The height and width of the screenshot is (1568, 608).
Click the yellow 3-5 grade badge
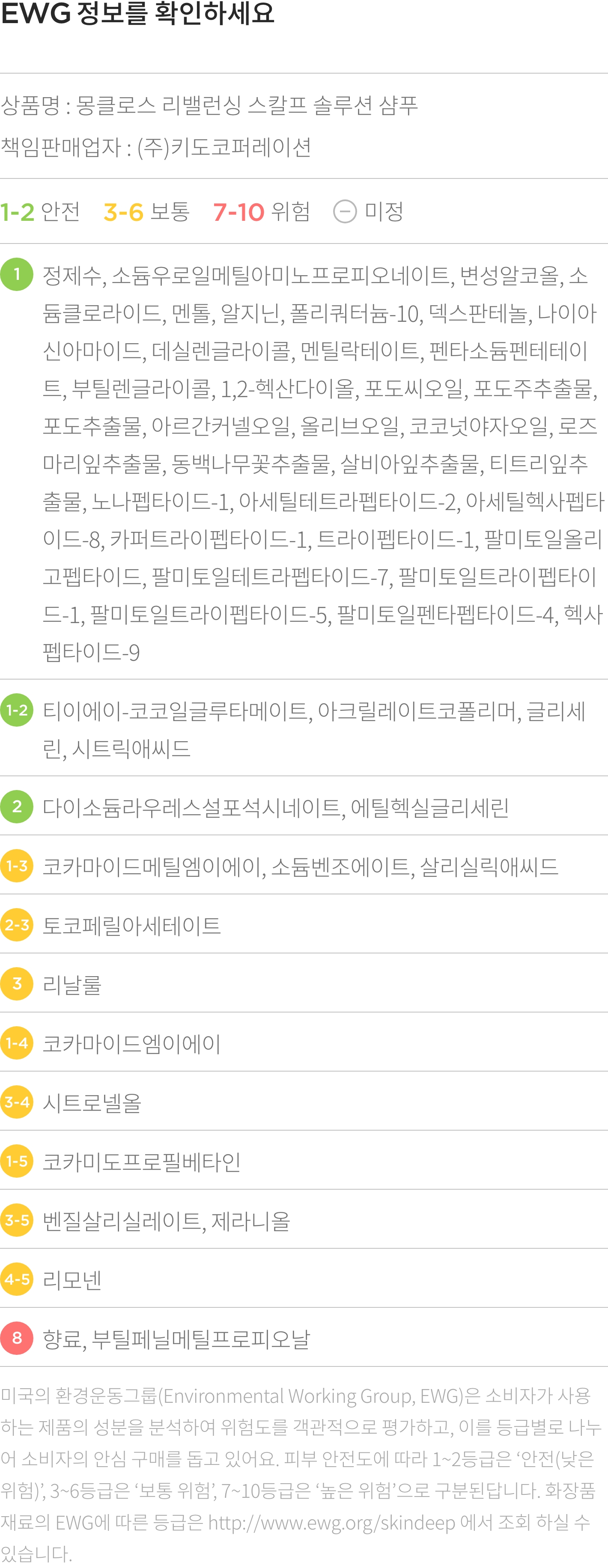click(x=16, y=1220)
